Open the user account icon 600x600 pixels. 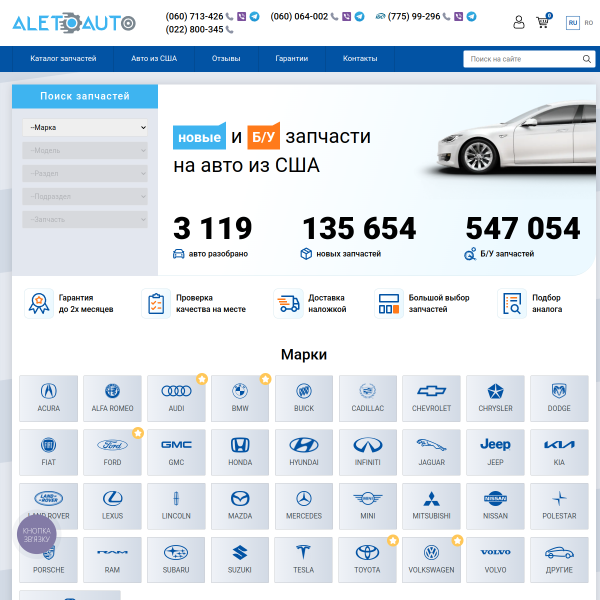518,22
